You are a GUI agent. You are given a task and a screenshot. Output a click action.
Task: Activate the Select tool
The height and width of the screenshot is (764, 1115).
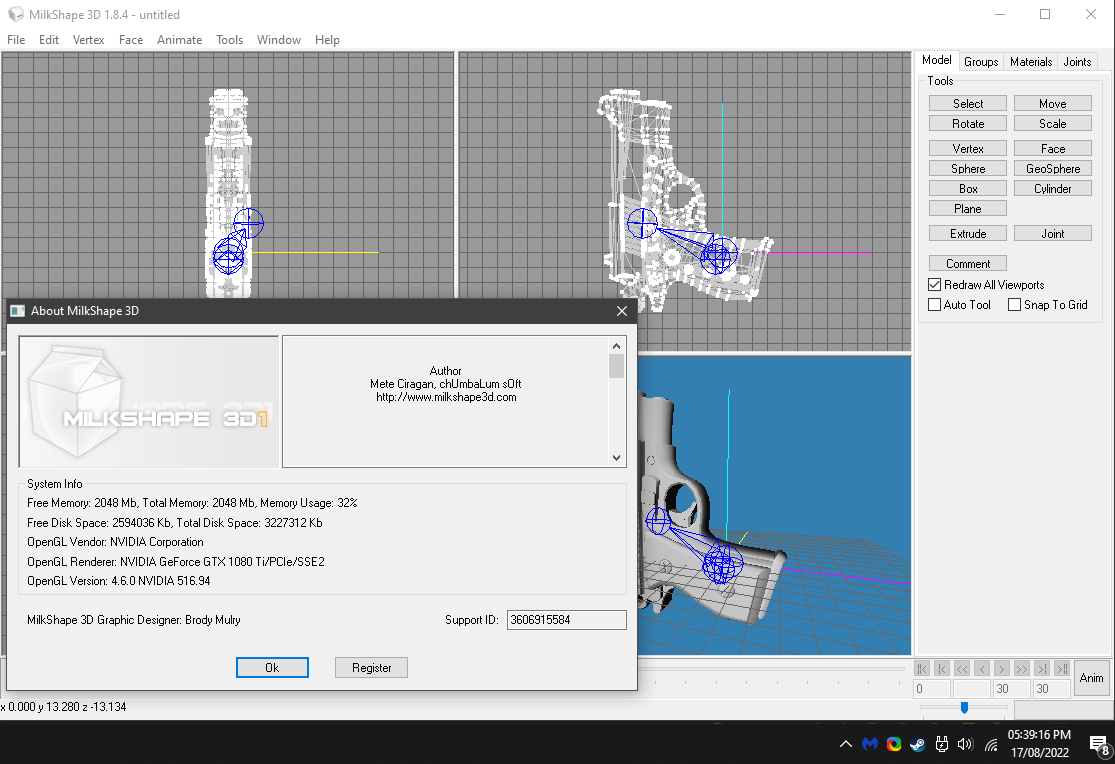(968, 103)
